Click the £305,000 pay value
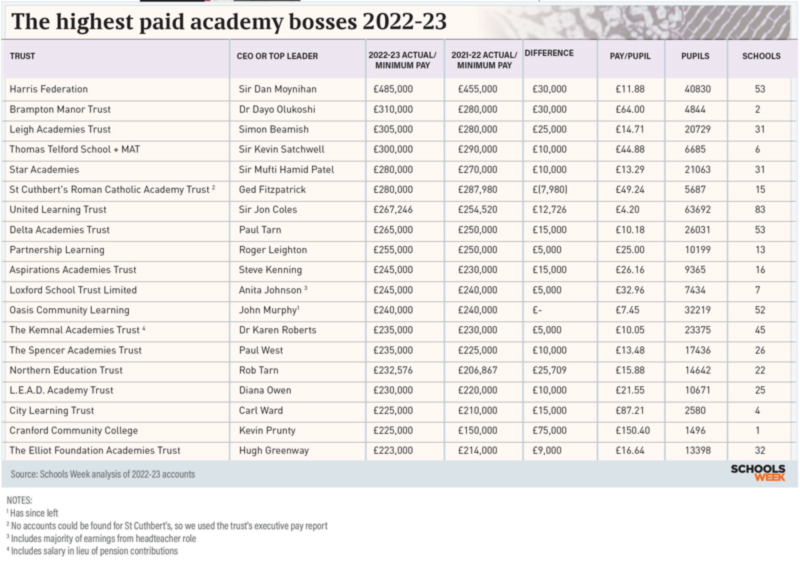The image size is (800, 561). click(x=393, y=130)
